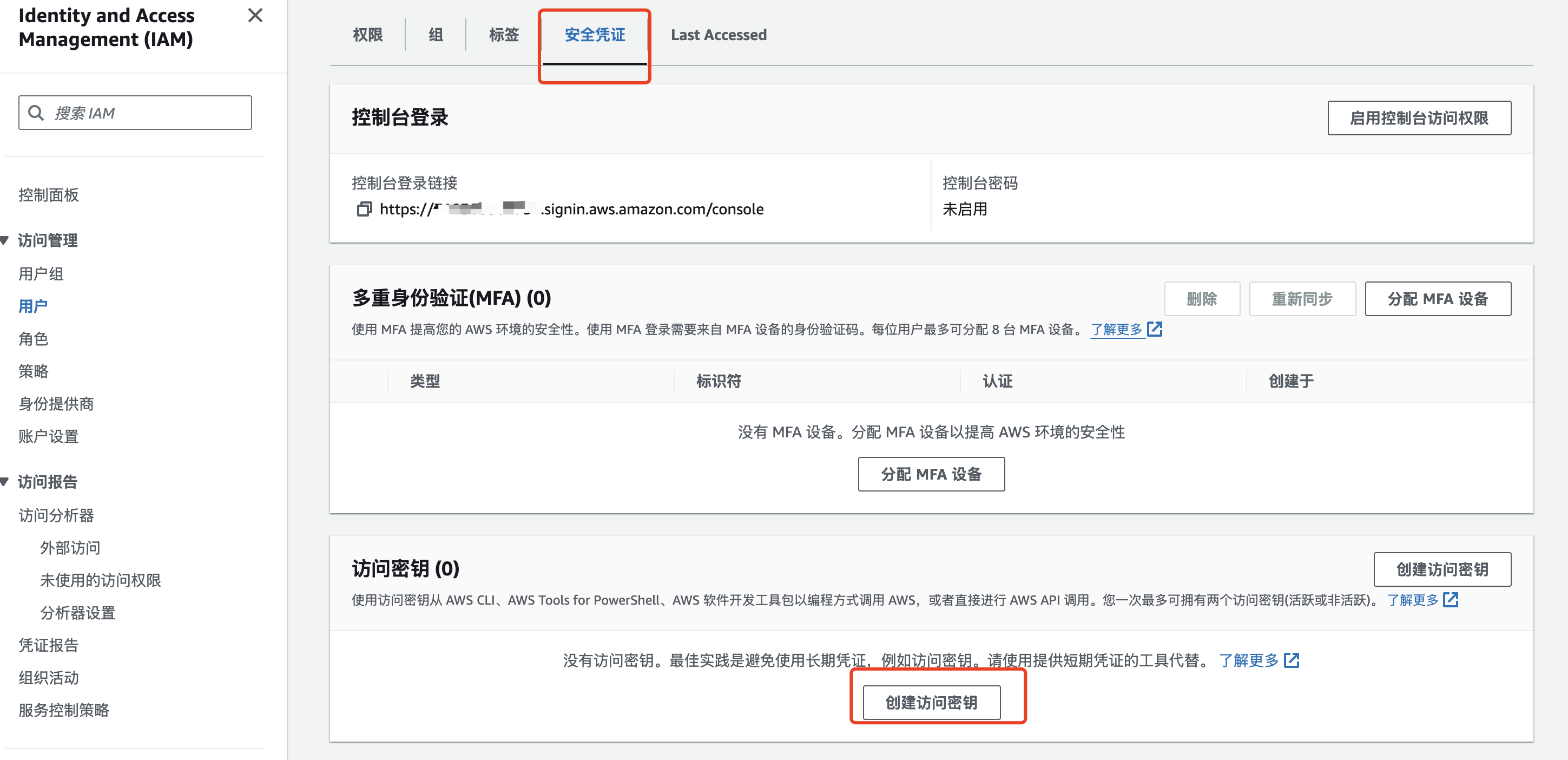1568x760 pixels.
Task: Go to 角色 in sidebar
Action: (34, 339)
